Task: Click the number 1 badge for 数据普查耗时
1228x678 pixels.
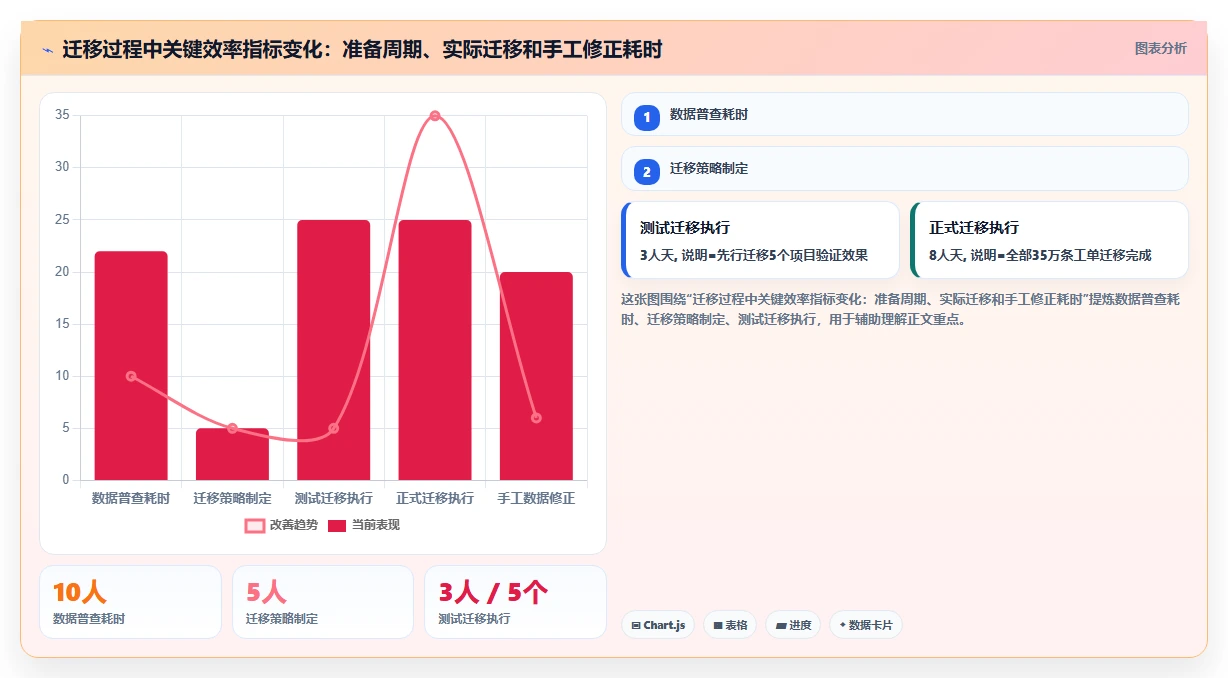Action: pos(646,117)
